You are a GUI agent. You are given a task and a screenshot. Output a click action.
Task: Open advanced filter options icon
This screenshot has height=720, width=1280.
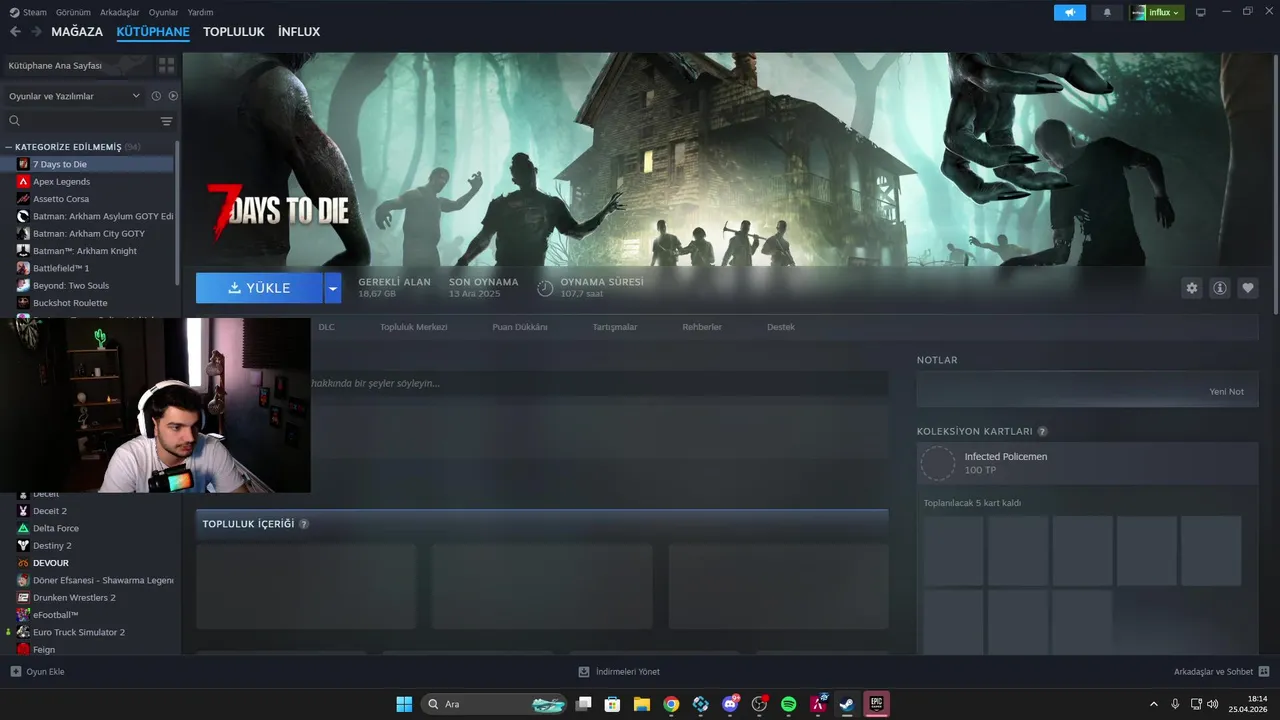click(x=166, y=121)
